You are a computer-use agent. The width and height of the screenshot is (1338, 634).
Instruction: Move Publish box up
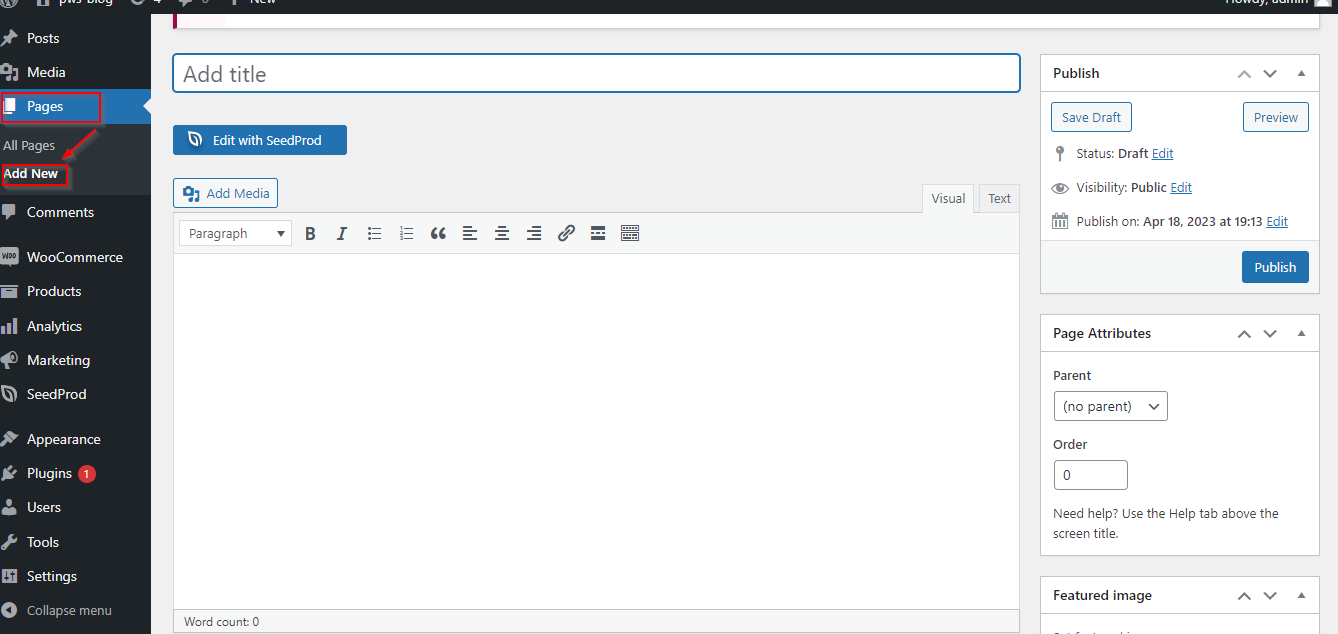pyautogui.click(x=1244, y=73)
